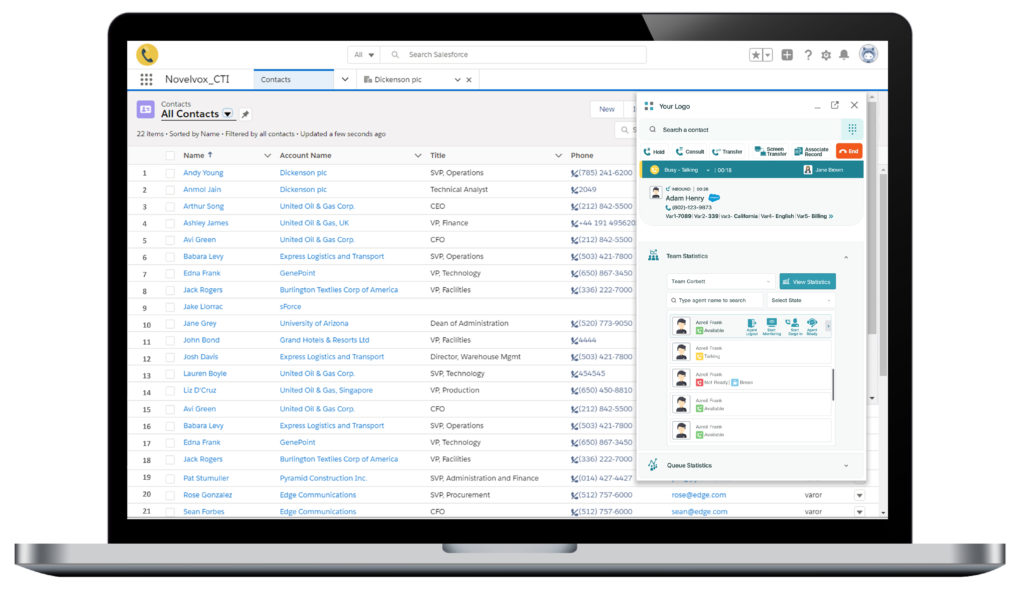Check the checkbox for Arthur Song
This screenshot has height=598, width=1024.
point(170,206)
